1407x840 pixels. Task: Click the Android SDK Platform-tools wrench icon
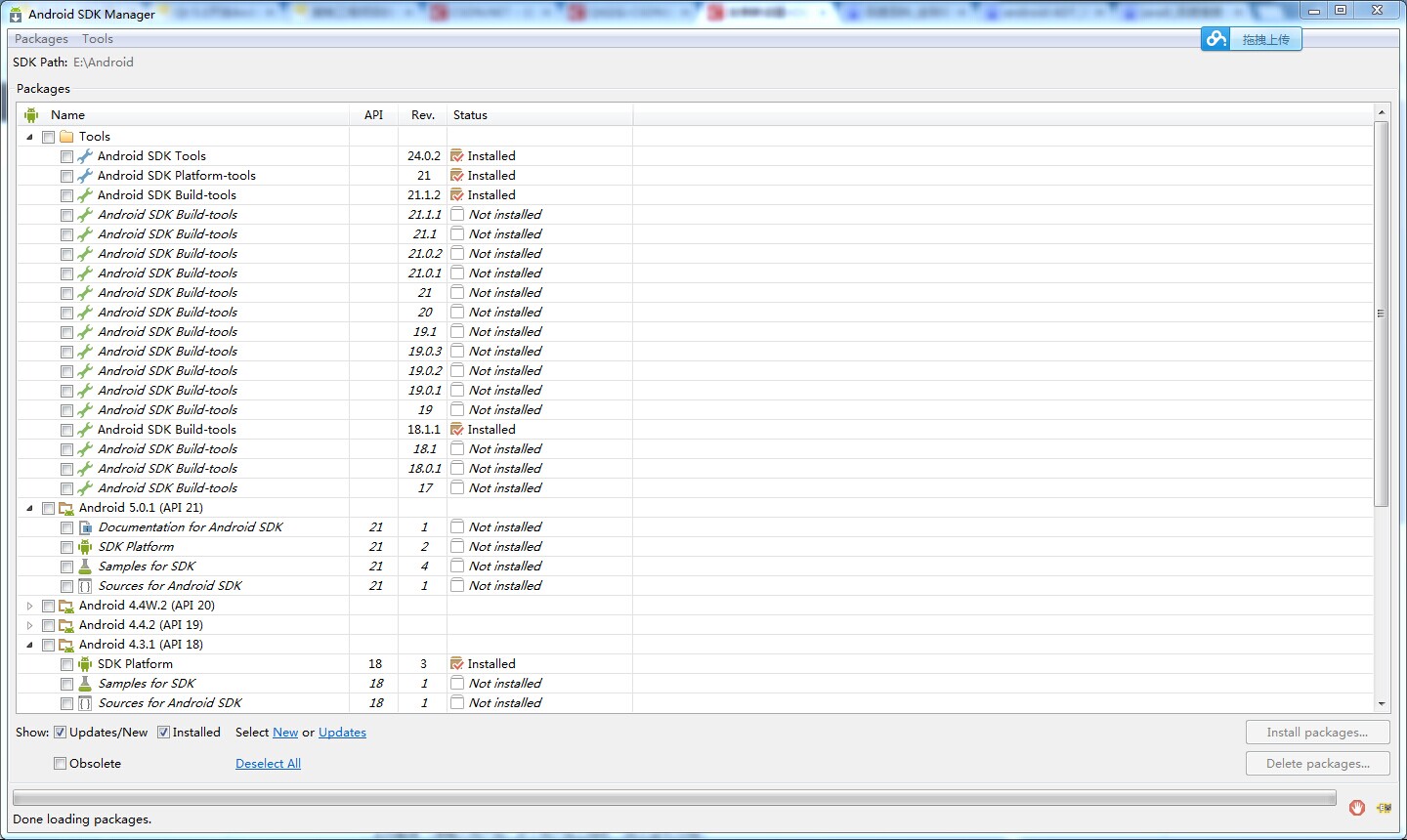click(85, 176)
